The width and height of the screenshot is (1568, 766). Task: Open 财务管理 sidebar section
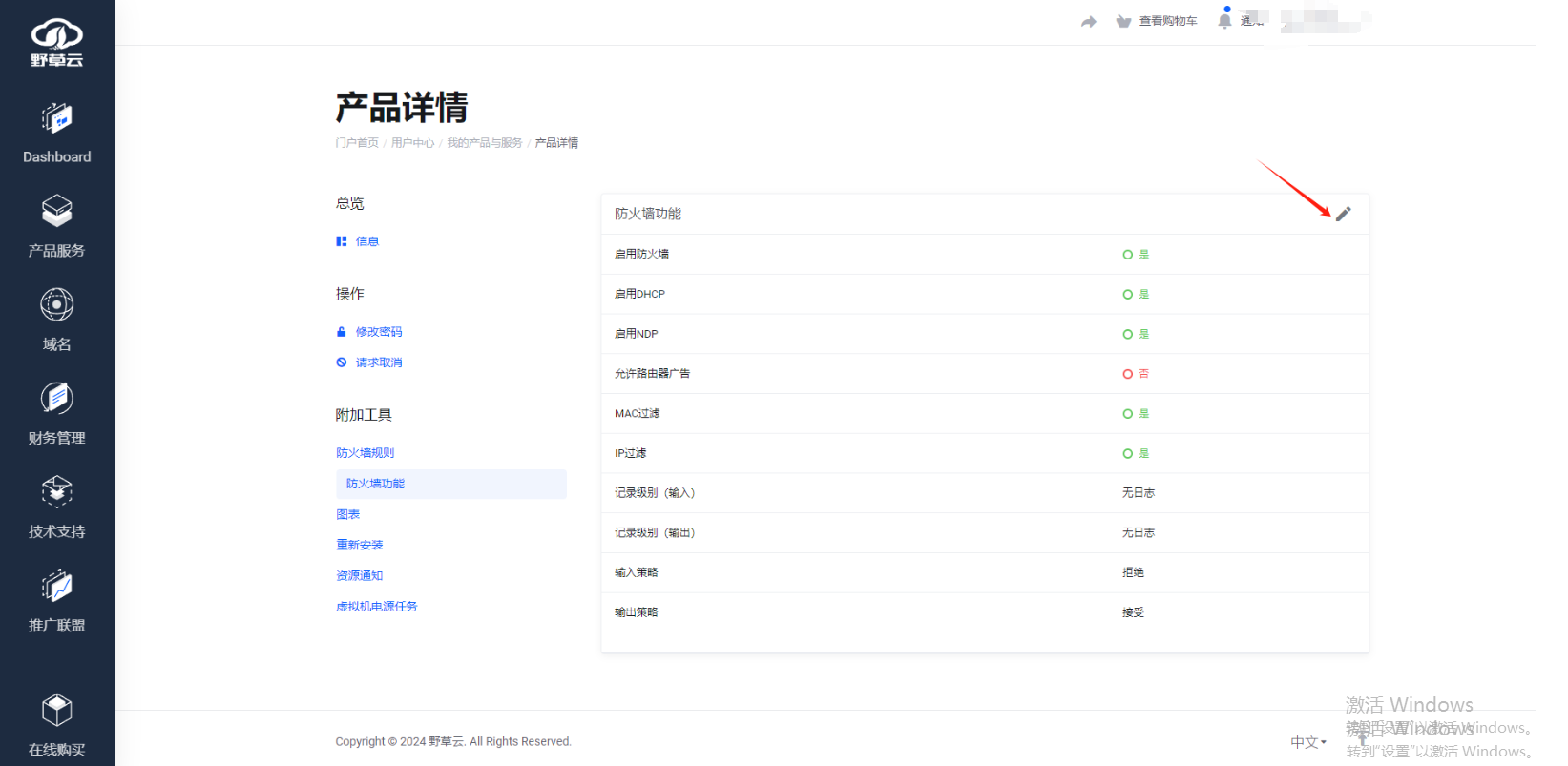[57, 413]
